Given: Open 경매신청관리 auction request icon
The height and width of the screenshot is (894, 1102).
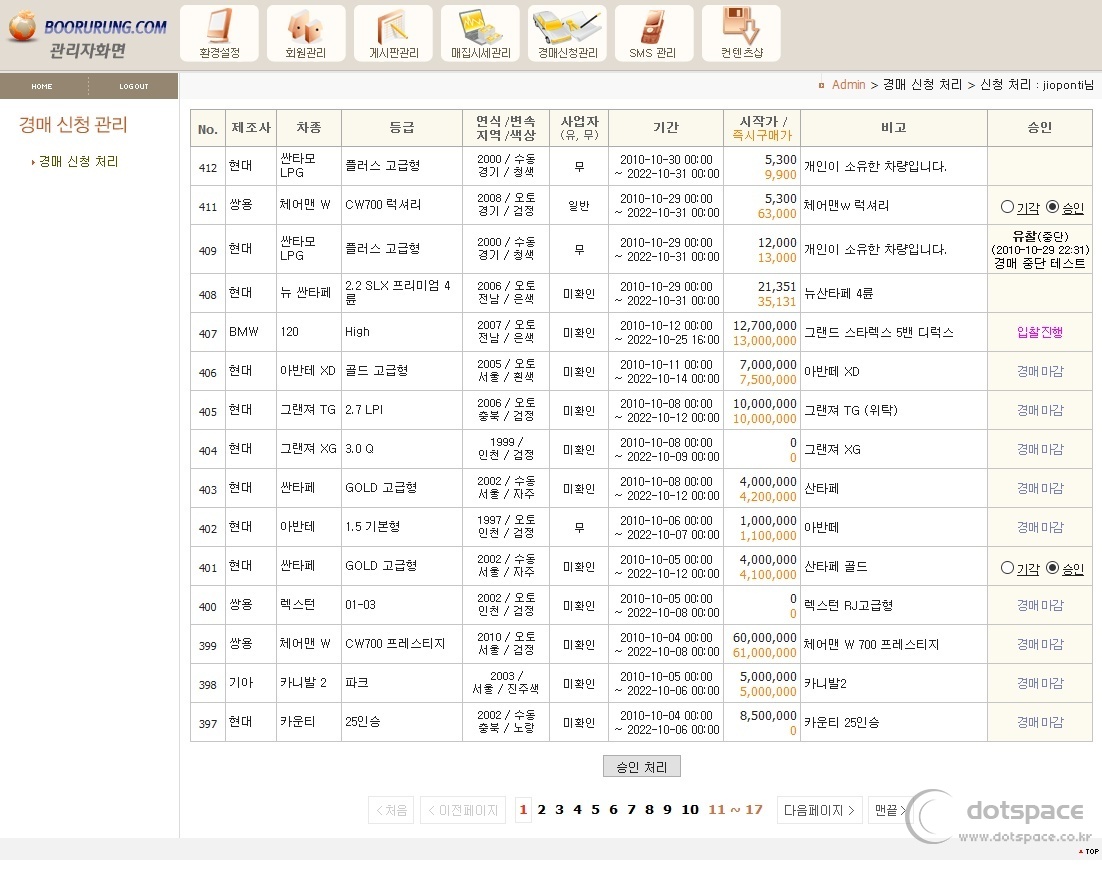Looking at the screenshot, I should pos(566,33).
